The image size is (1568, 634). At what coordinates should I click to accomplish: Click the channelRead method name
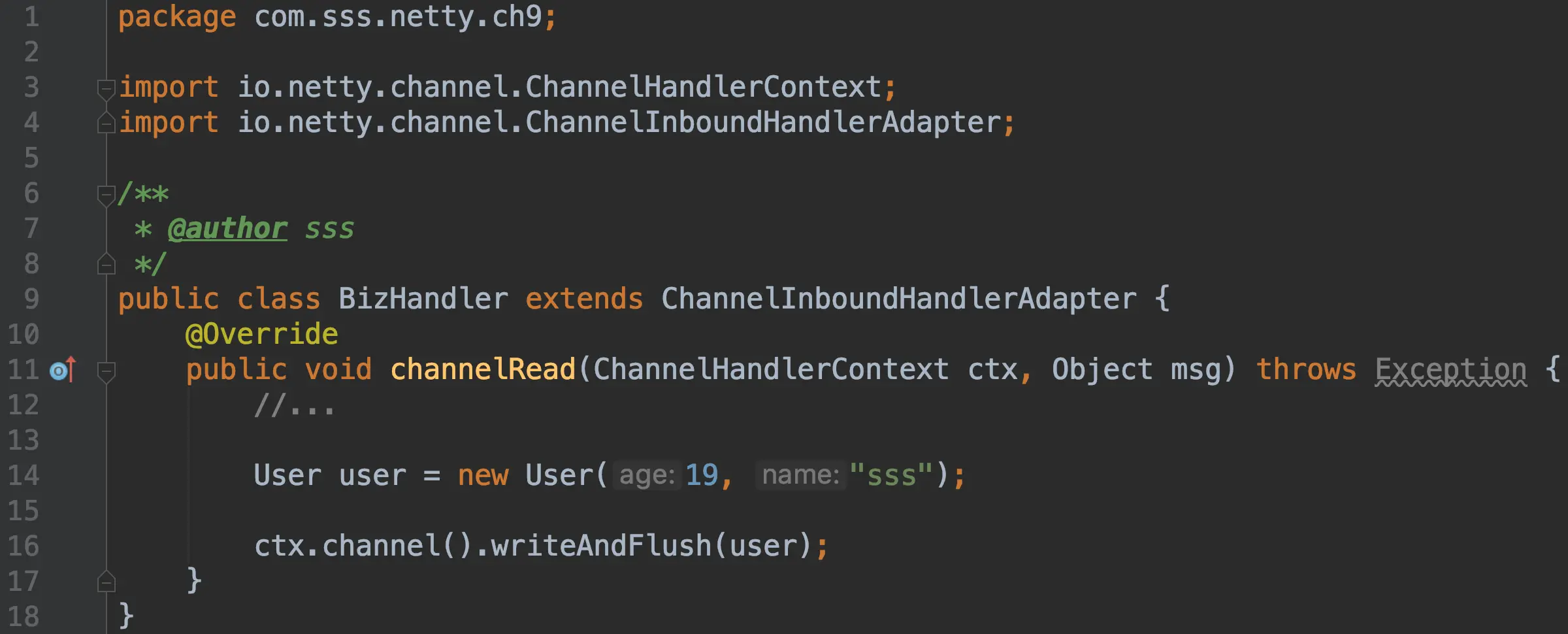[x=483, y=370]
